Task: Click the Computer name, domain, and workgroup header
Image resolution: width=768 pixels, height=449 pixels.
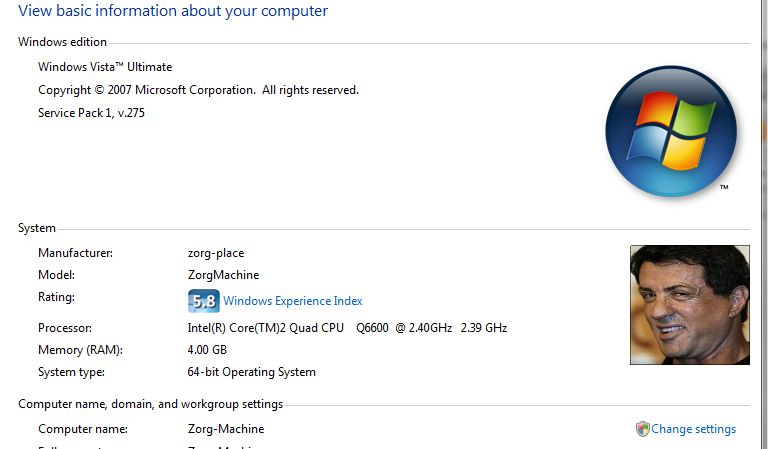Action: (150, 404)
